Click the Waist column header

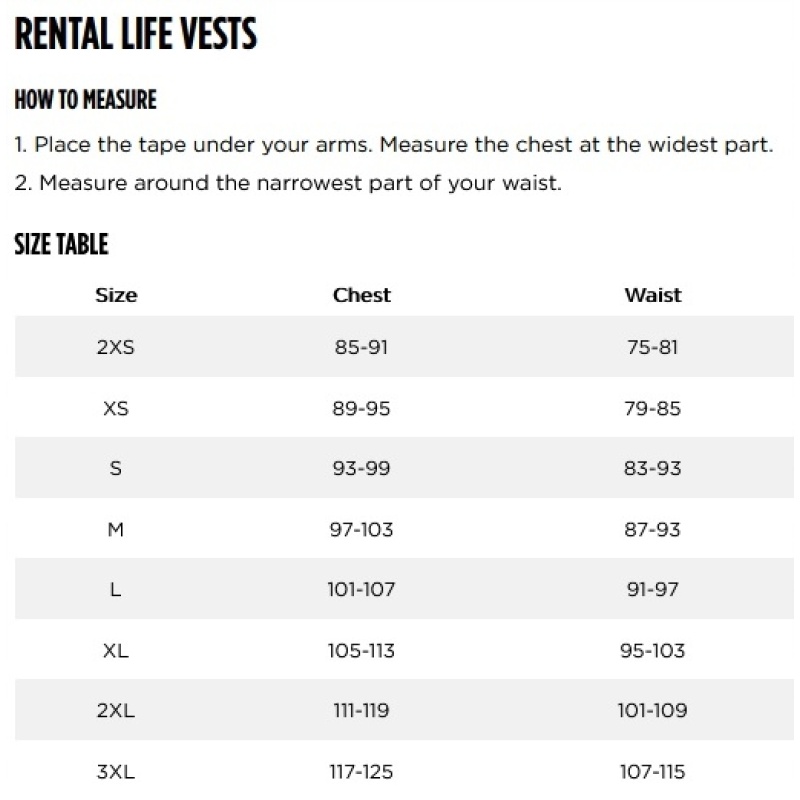click(x=653, y=295)
